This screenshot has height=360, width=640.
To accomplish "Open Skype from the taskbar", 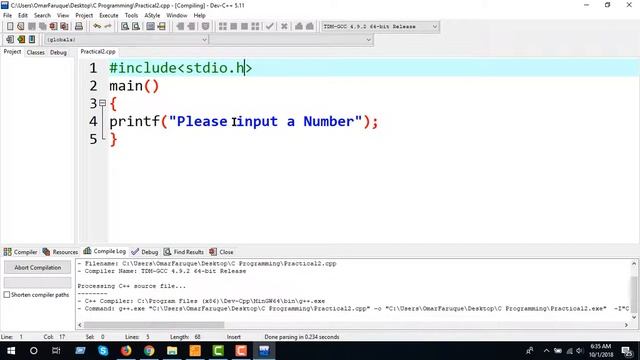I will 103,351.
